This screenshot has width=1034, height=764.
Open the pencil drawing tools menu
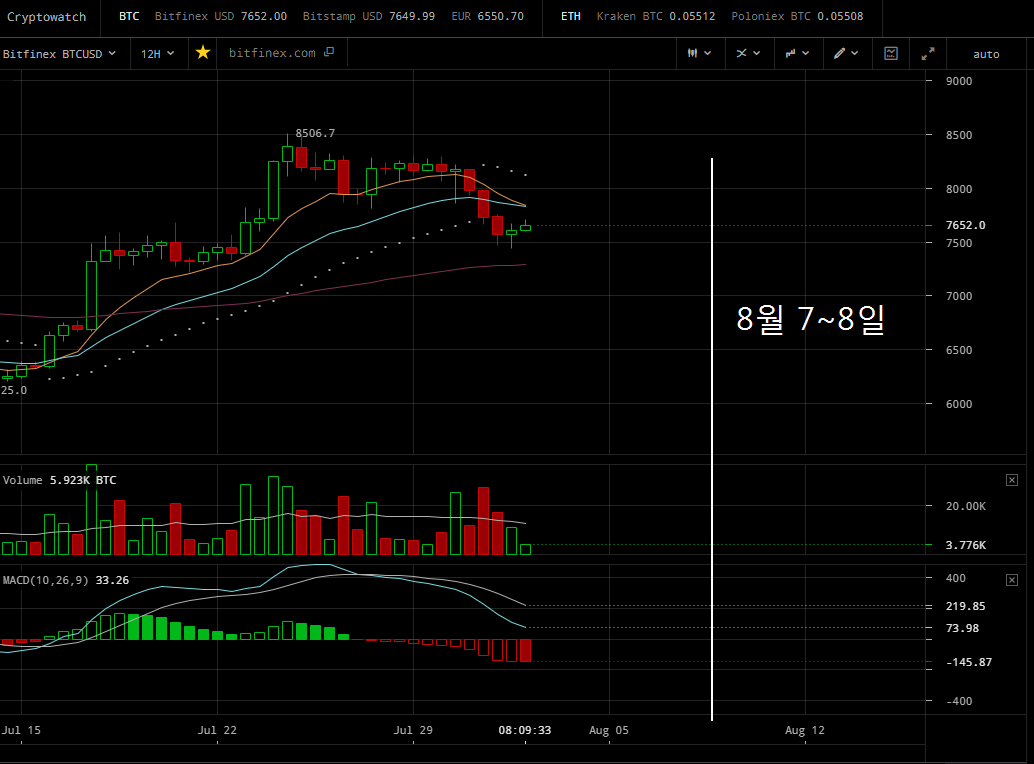coord(846,53)
